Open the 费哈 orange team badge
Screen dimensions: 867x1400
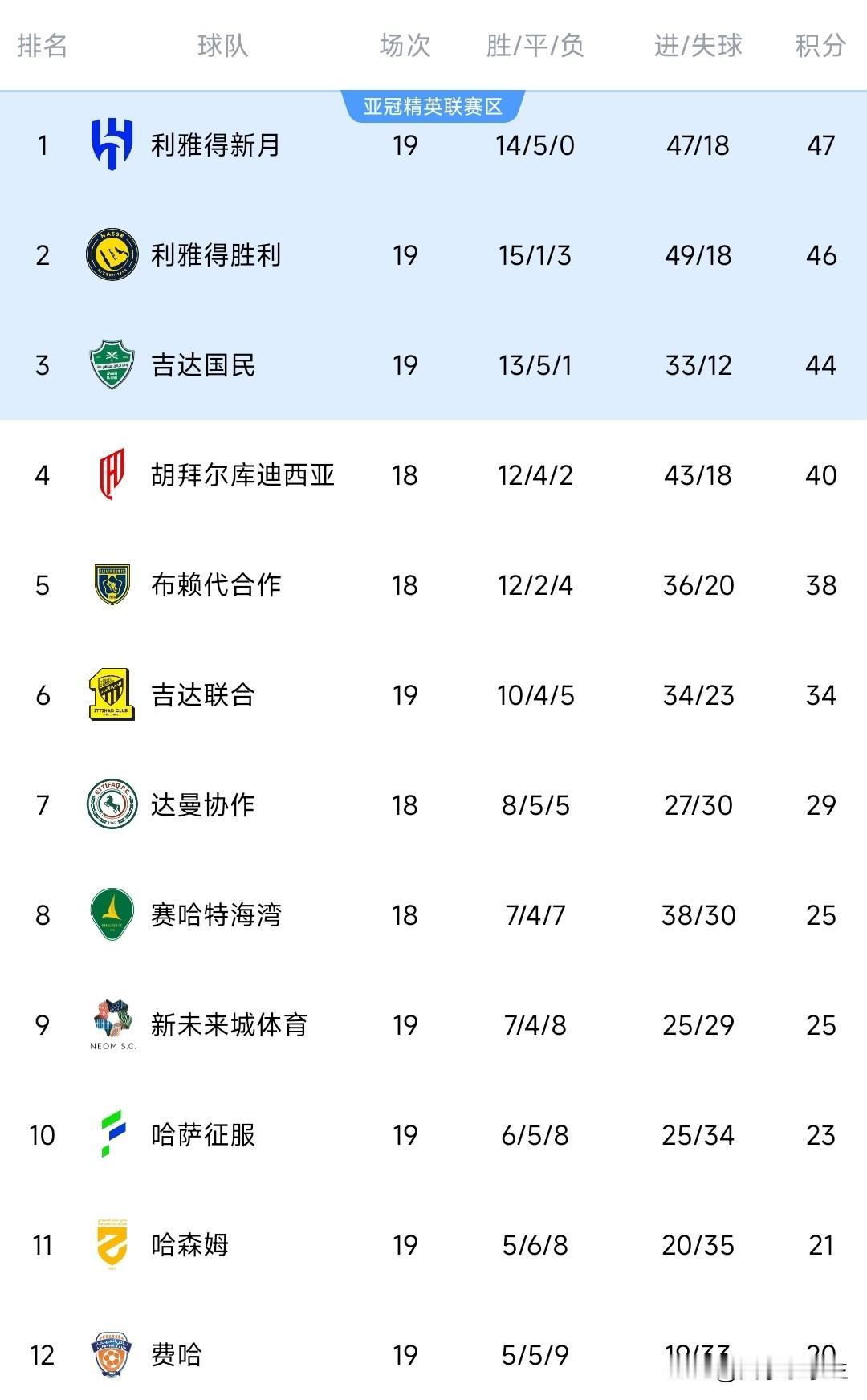(x=112, y=1354)
